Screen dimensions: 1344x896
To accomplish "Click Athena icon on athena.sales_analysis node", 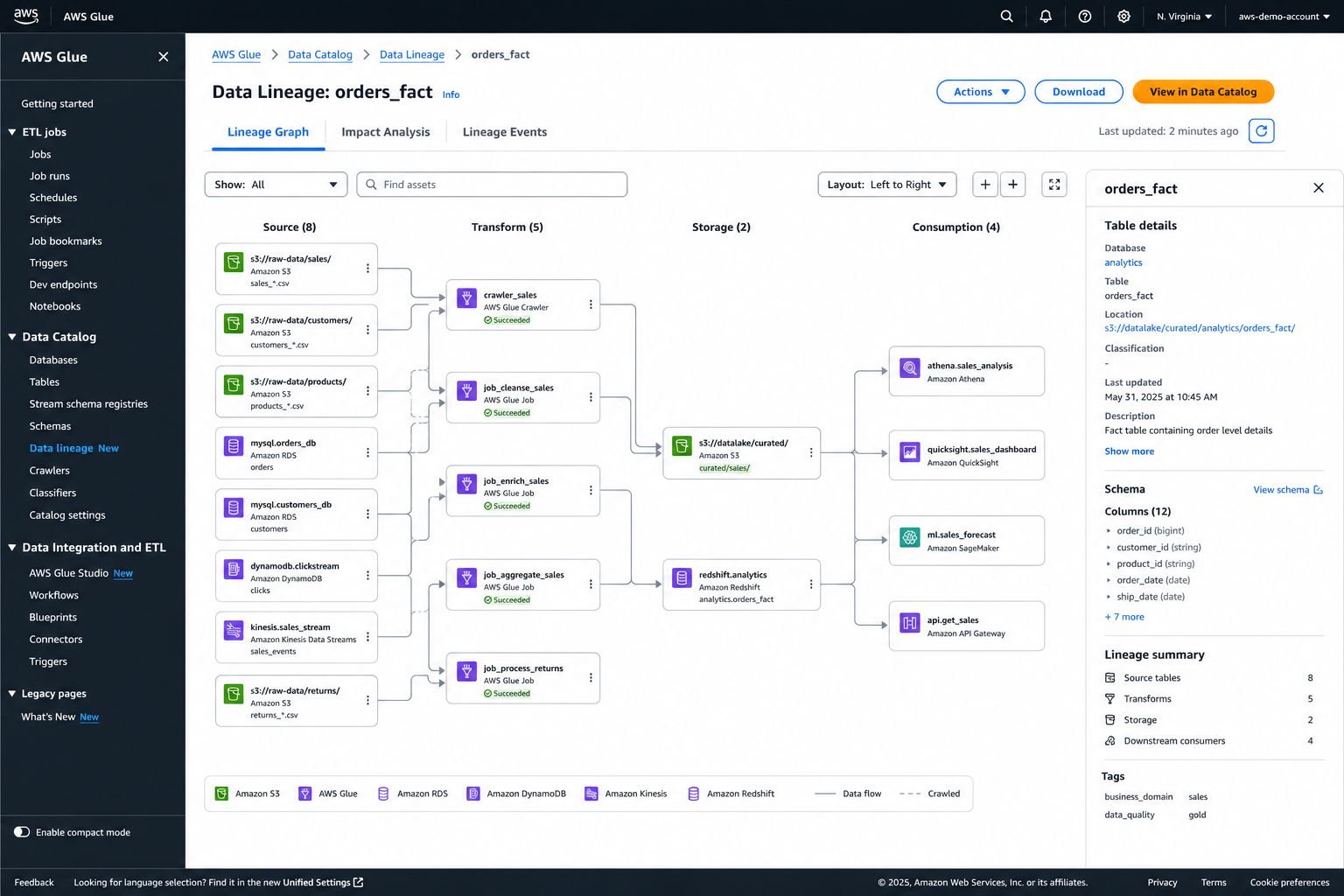I will [x=910, y=368].
